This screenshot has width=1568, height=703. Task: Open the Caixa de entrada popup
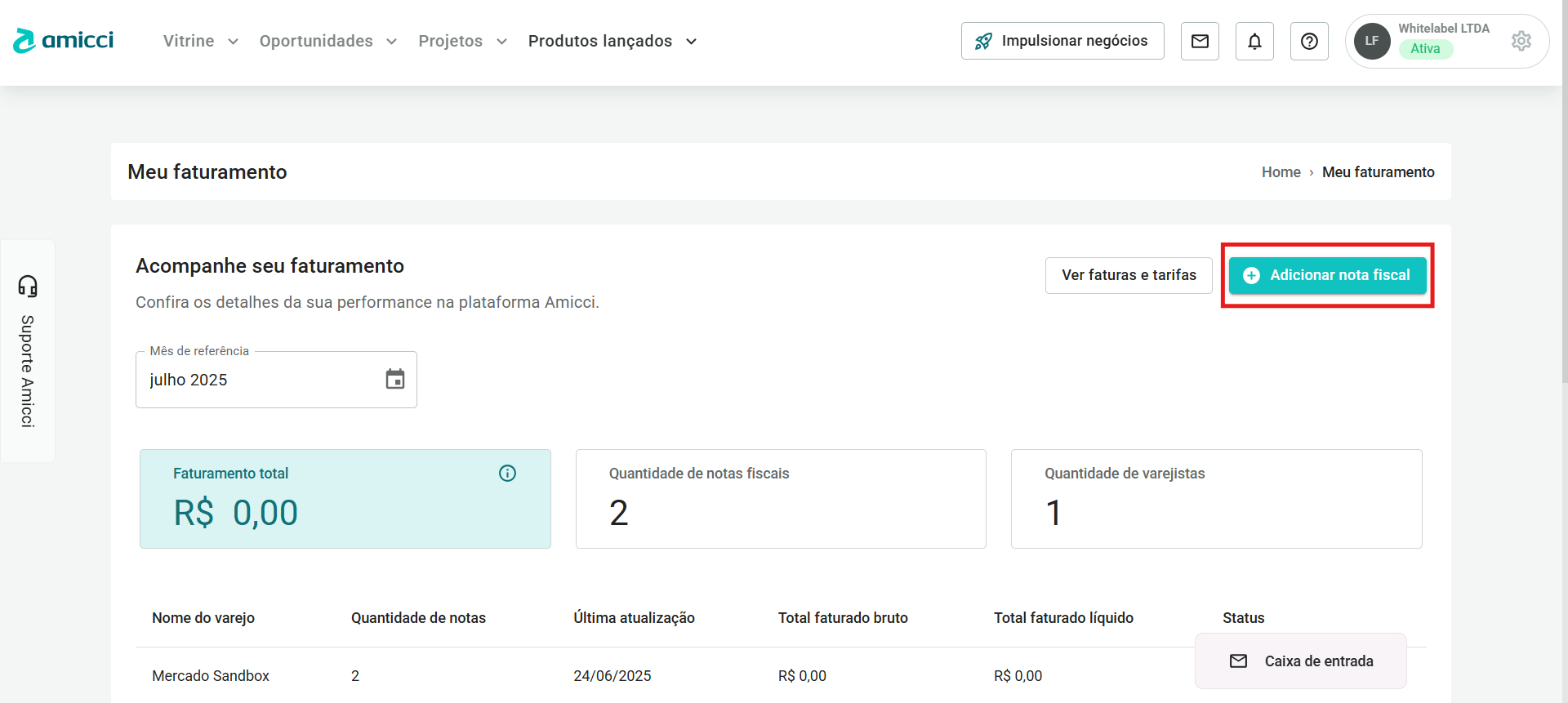1301,661
